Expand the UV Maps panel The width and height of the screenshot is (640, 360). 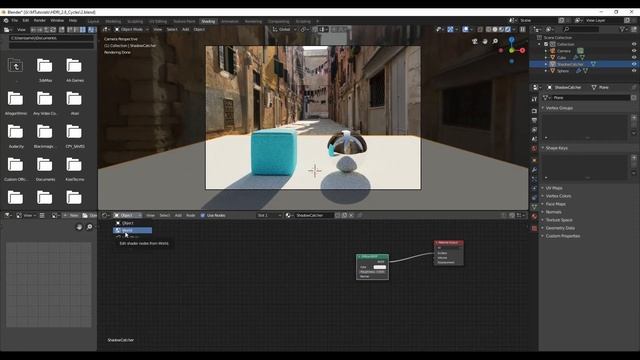554,188
